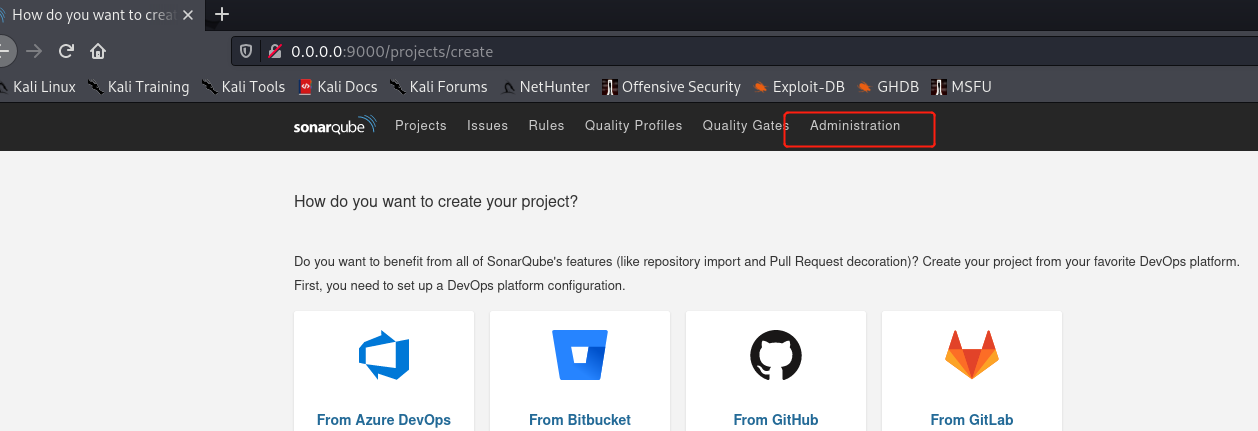Reload the page with the refresh icon
The width and height of the screenshot is (1258, 431).
[x=67, y=51]
